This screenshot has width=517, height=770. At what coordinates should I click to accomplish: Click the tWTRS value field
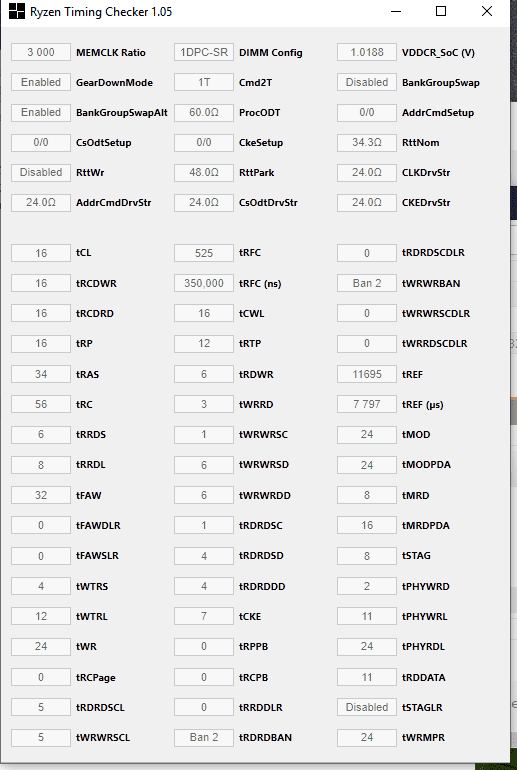pos(41,586)
